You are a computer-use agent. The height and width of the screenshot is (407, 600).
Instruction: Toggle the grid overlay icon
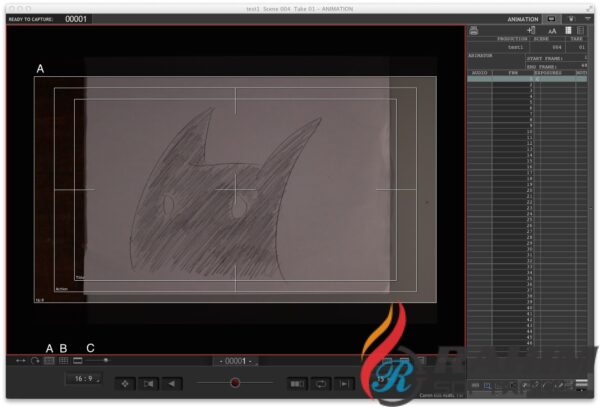[x=64, y=361]
